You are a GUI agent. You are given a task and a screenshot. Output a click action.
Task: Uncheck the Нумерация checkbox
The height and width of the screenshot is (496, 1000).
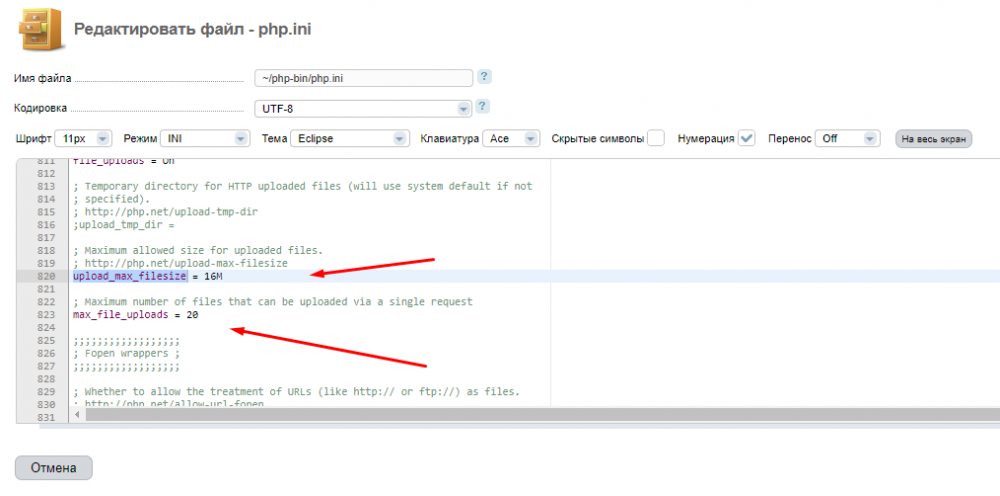pos(746,139)
